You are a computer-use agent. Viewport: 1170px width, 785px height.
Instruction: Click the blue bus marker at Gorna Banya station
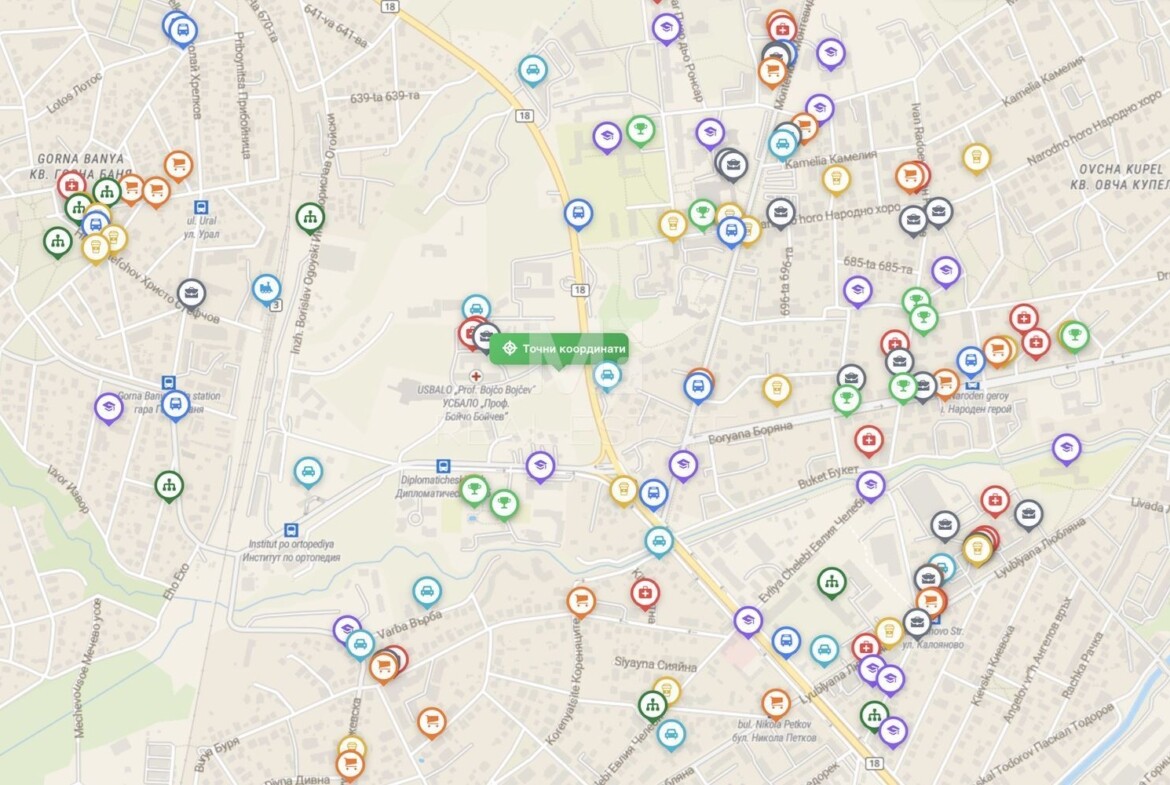point(175,405)
